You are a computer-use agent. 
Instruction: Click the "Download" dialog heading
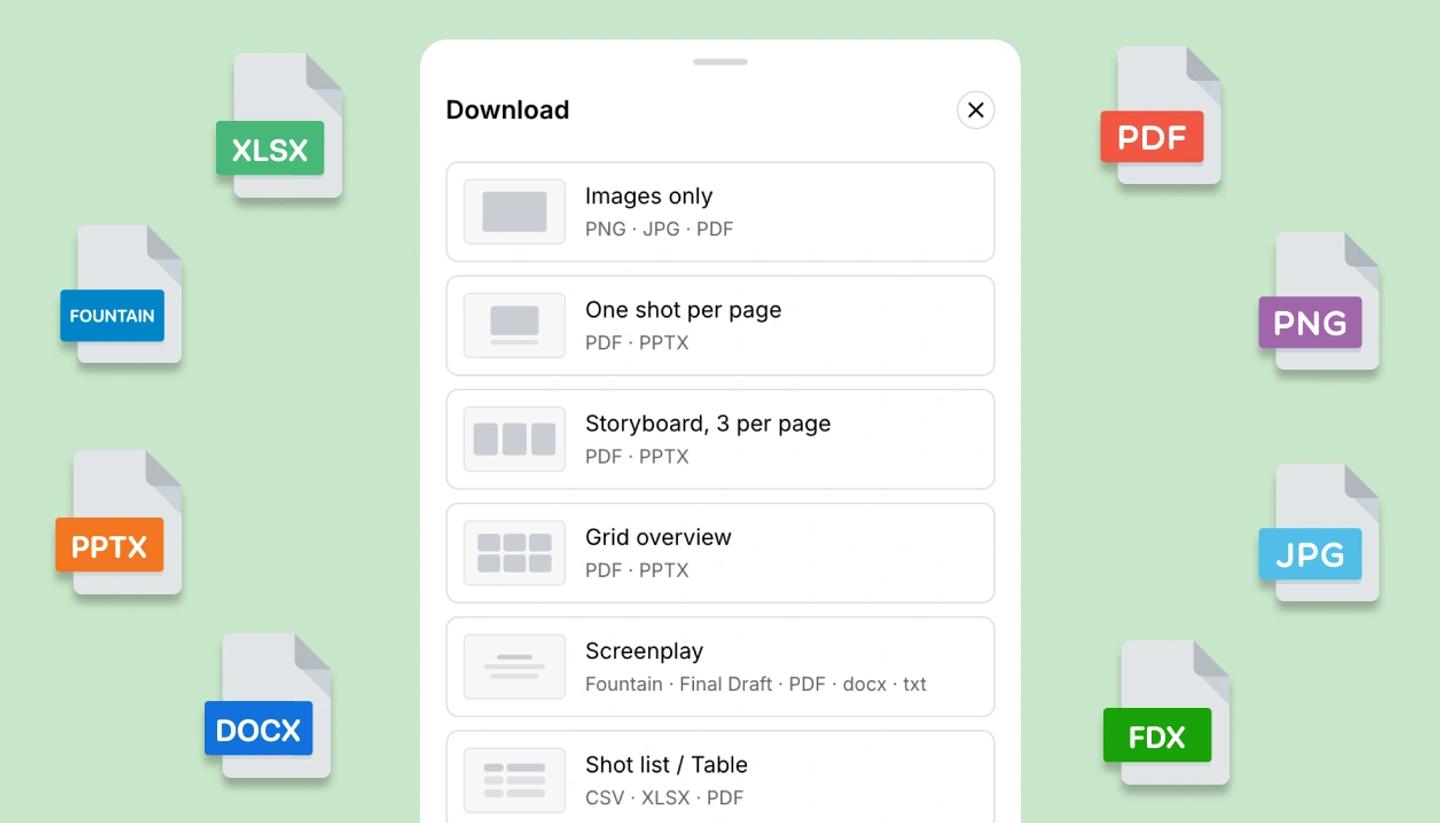pyautogui.click(x=508, y=110)
